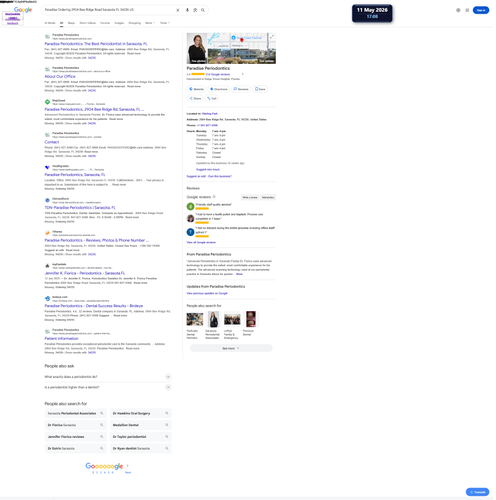496x500 pixels.
Task: Switch to the Forums tab
Action: [105, 23]
